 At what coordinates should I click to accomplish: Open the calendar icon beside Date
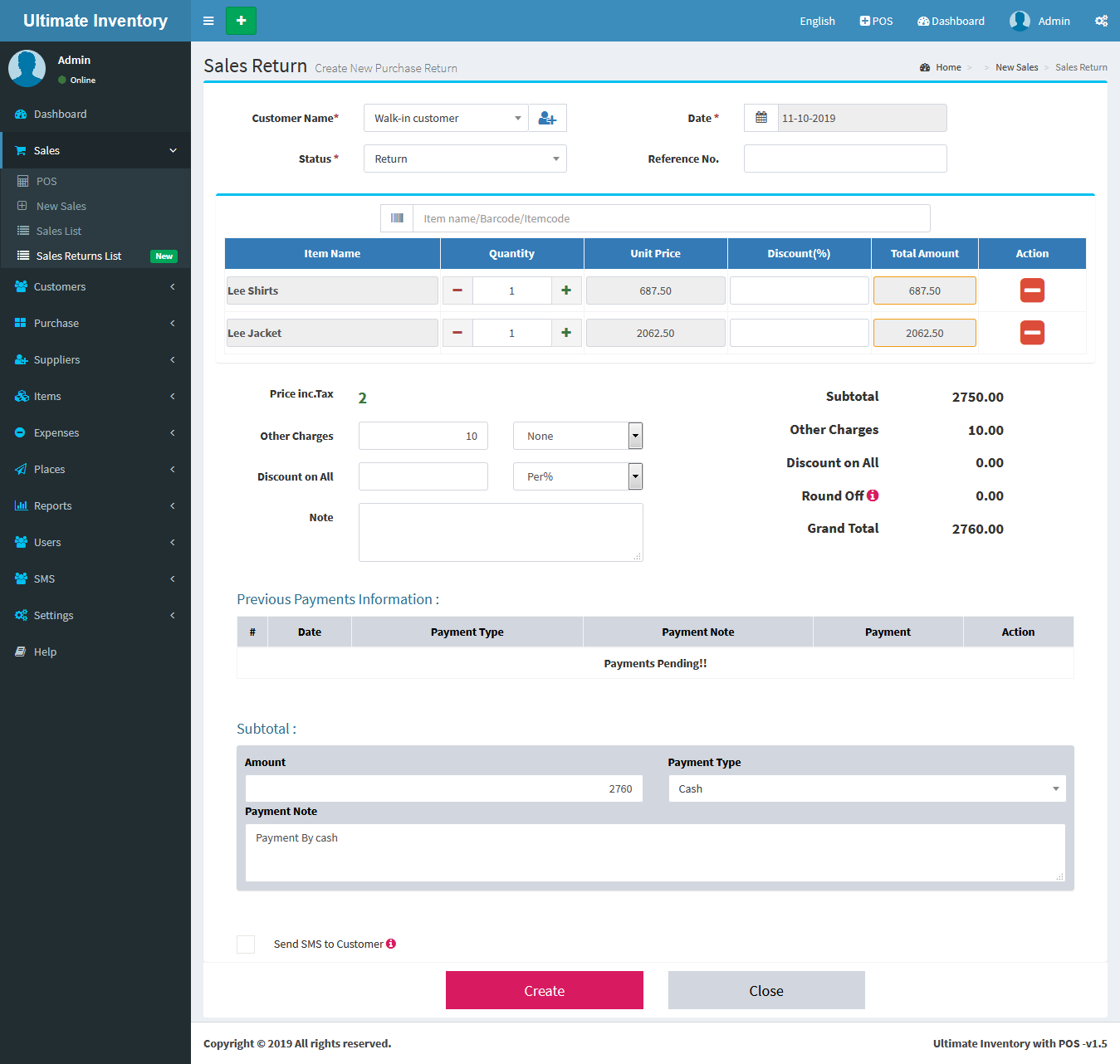[761, 118]
